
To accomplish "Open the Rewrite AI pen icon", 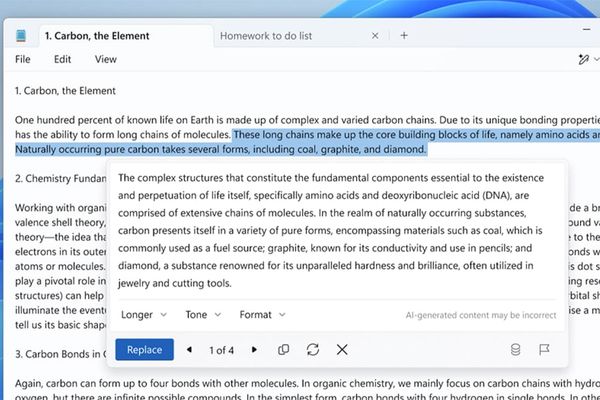I will [x=583, y=59].
